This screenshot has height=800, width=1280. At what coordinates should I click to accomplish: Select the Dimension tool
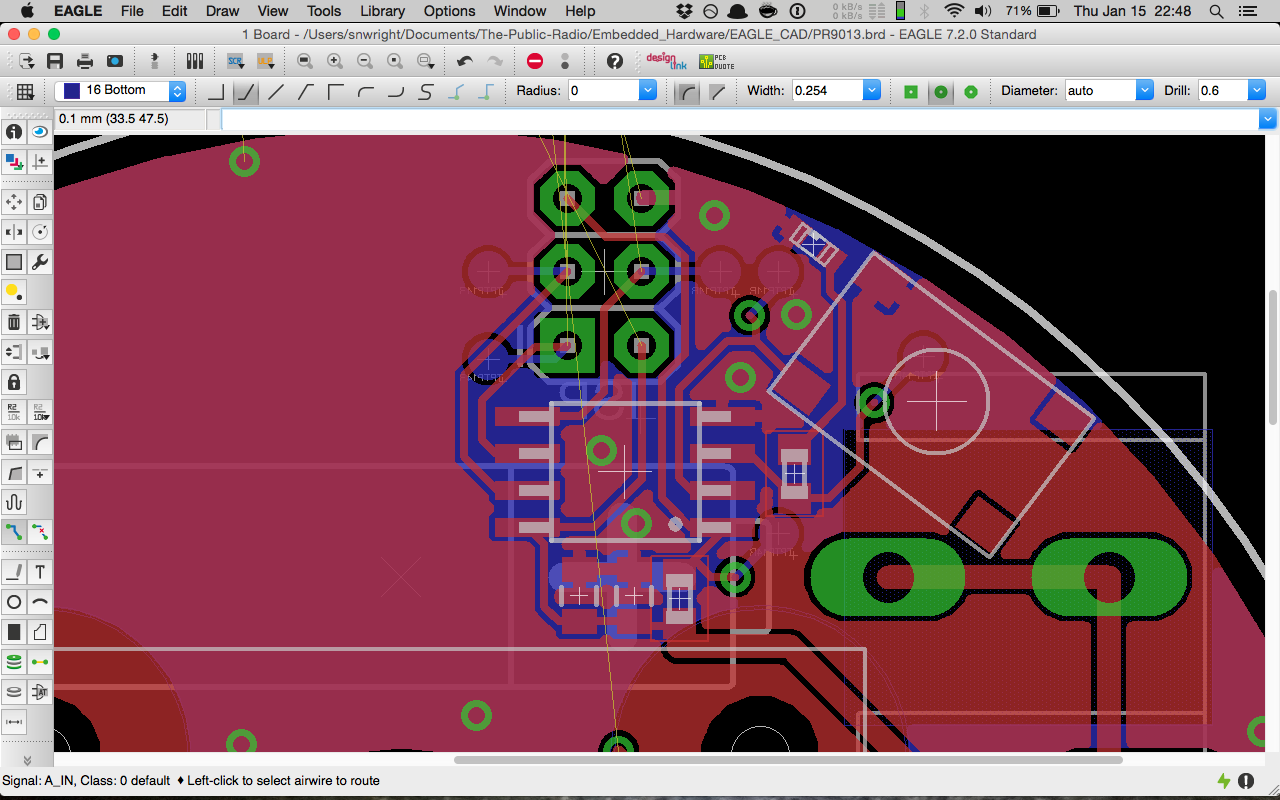pyautogui.click(x=14, y=722)
